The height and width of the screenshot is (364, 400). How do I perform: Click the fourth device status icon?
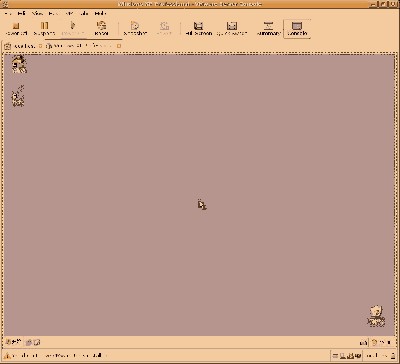[358, 356]
